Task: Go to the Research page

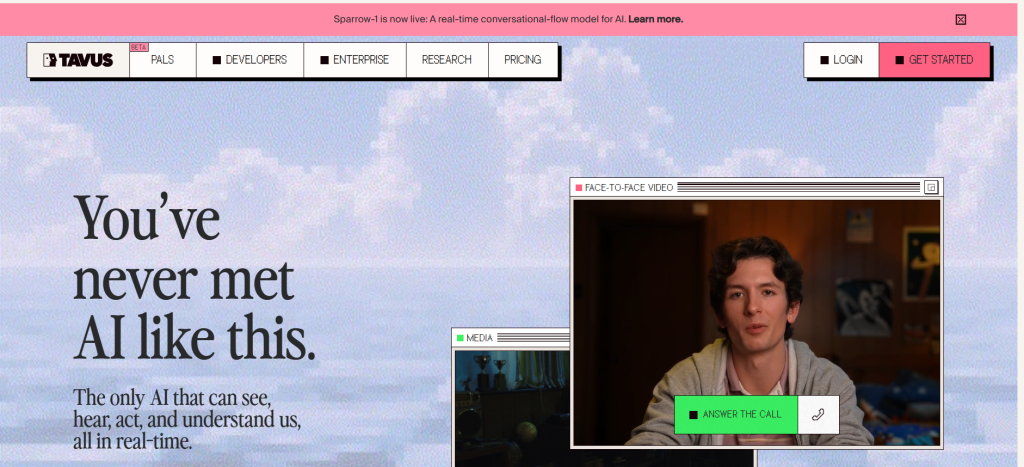Action: (x=446, y=60)
